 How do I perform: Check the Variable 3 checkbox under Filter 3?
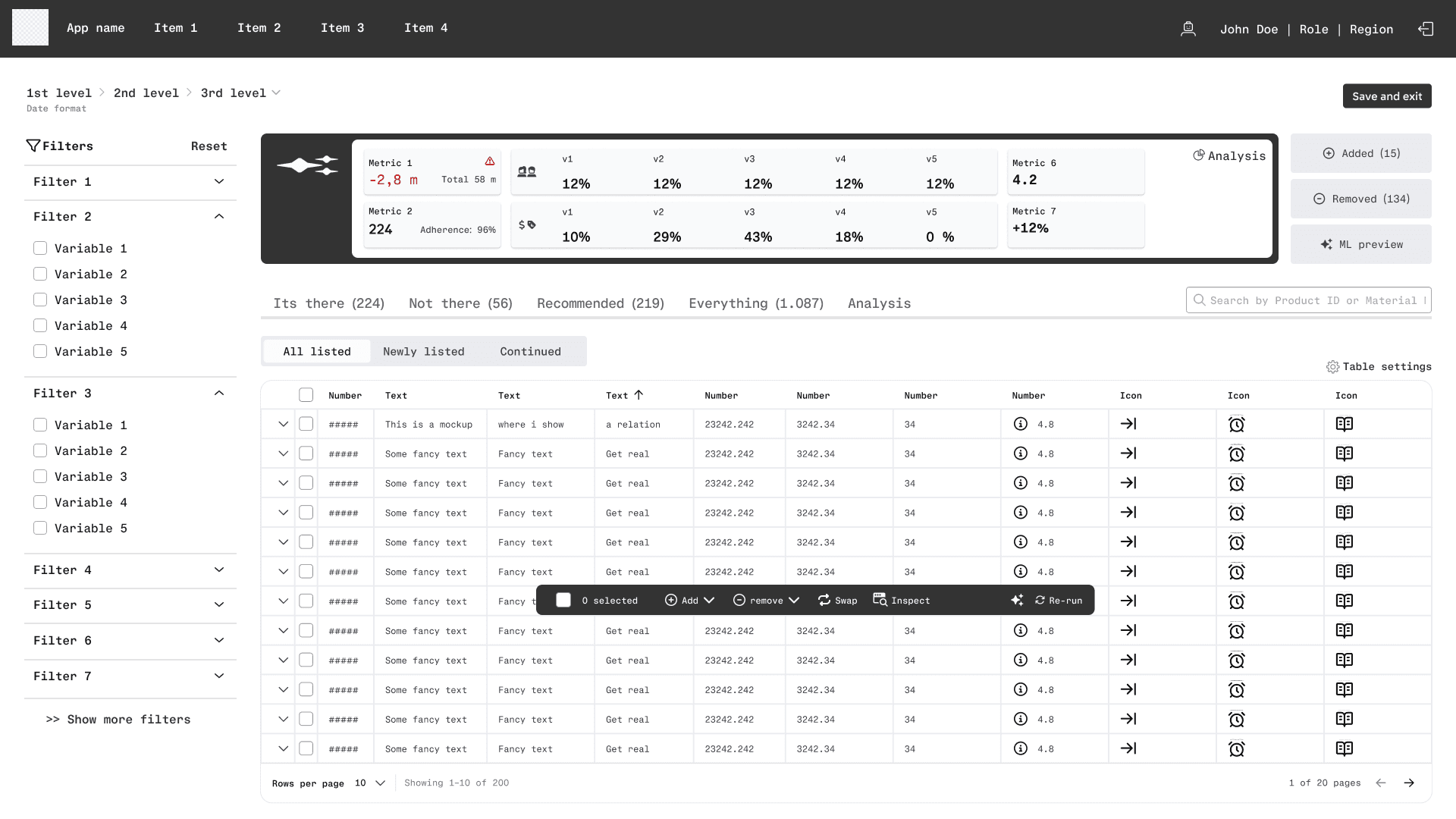(40, 476)
